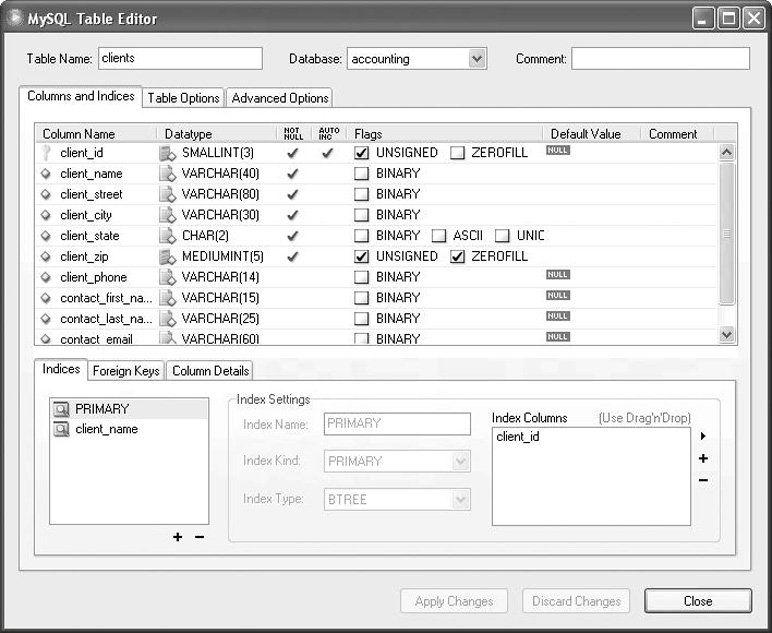Viewport: 772px width, 633px height.
Task: Uncheck UNSIGNED flag for client_id
Action: click(361, 153)
